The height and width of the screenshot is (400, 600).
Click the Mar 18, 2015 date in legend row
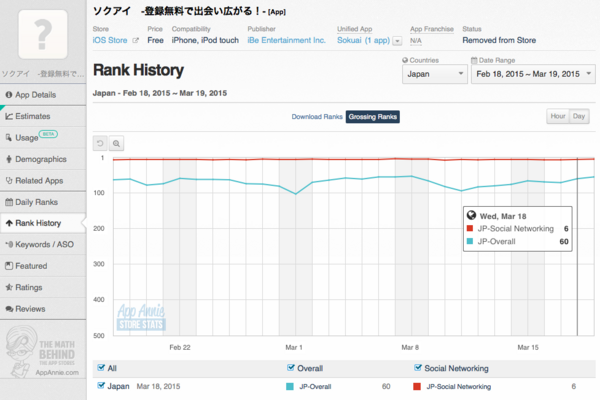click(158, 386)
